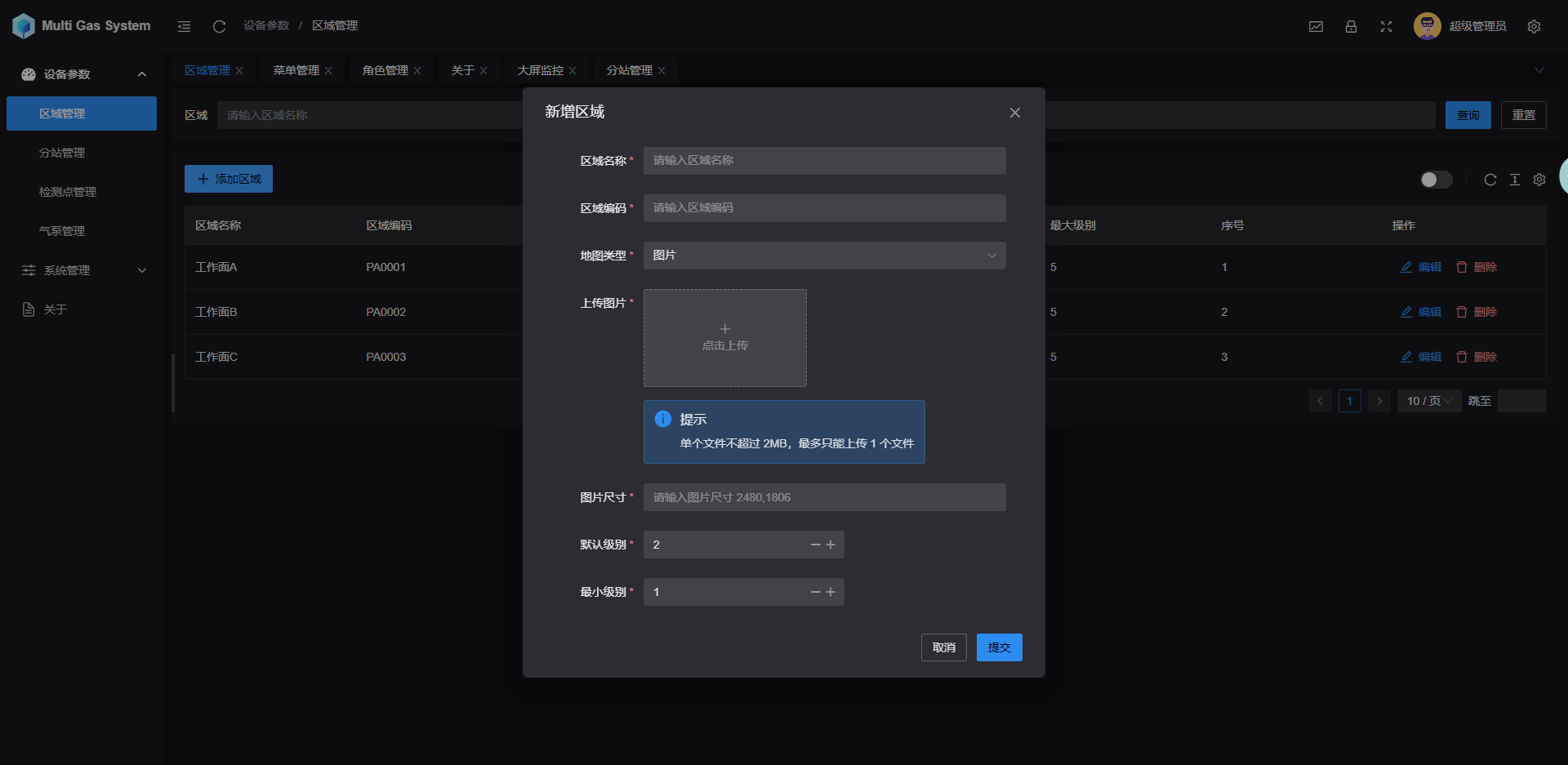Click page number 1 in pagination
The width and height of the screenshot is (1568, 765).
[x=1350, y=401]
